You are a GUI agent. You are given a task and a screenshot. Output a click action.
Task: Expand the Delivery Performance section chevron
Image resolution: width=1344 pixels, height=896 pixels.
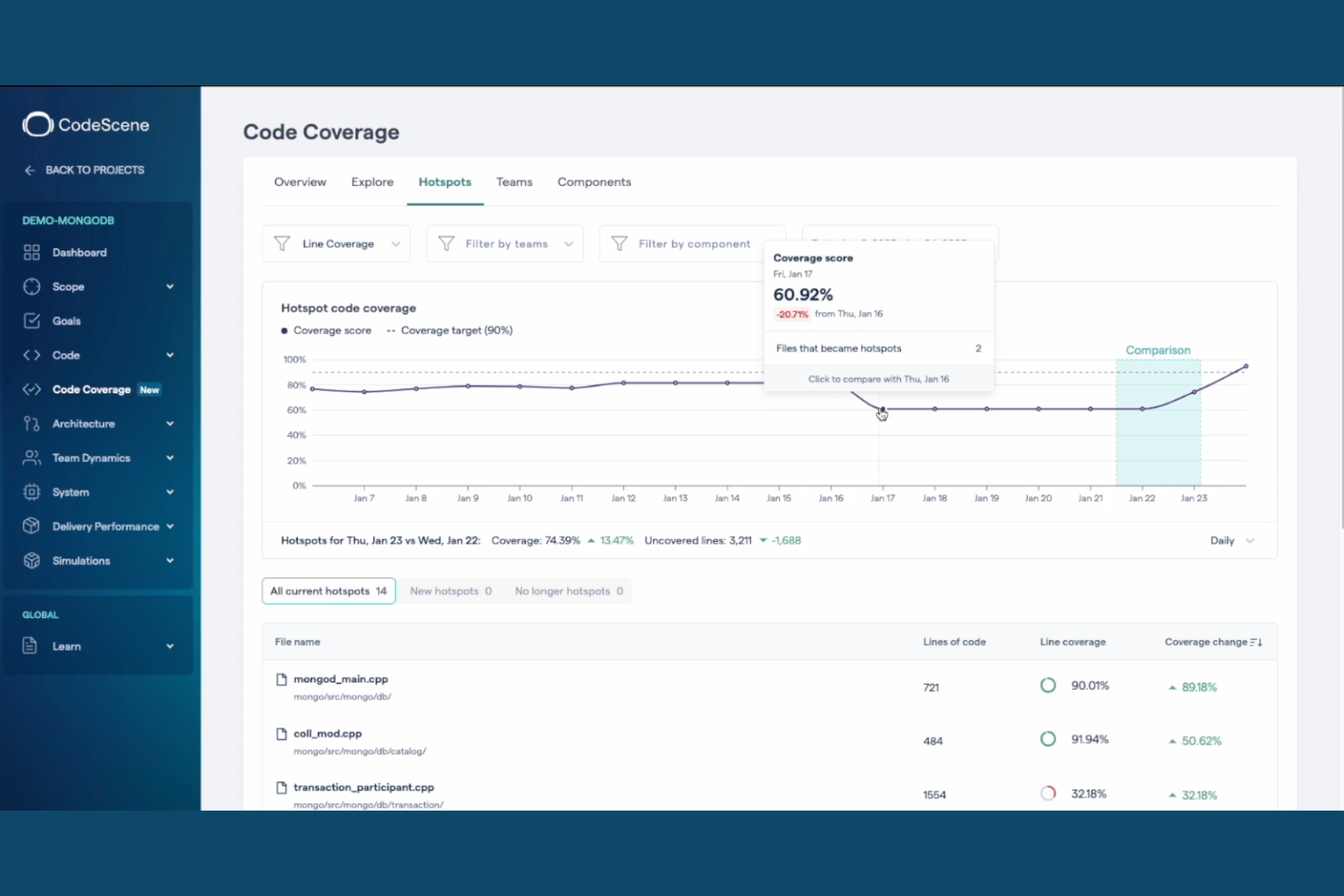170,527
